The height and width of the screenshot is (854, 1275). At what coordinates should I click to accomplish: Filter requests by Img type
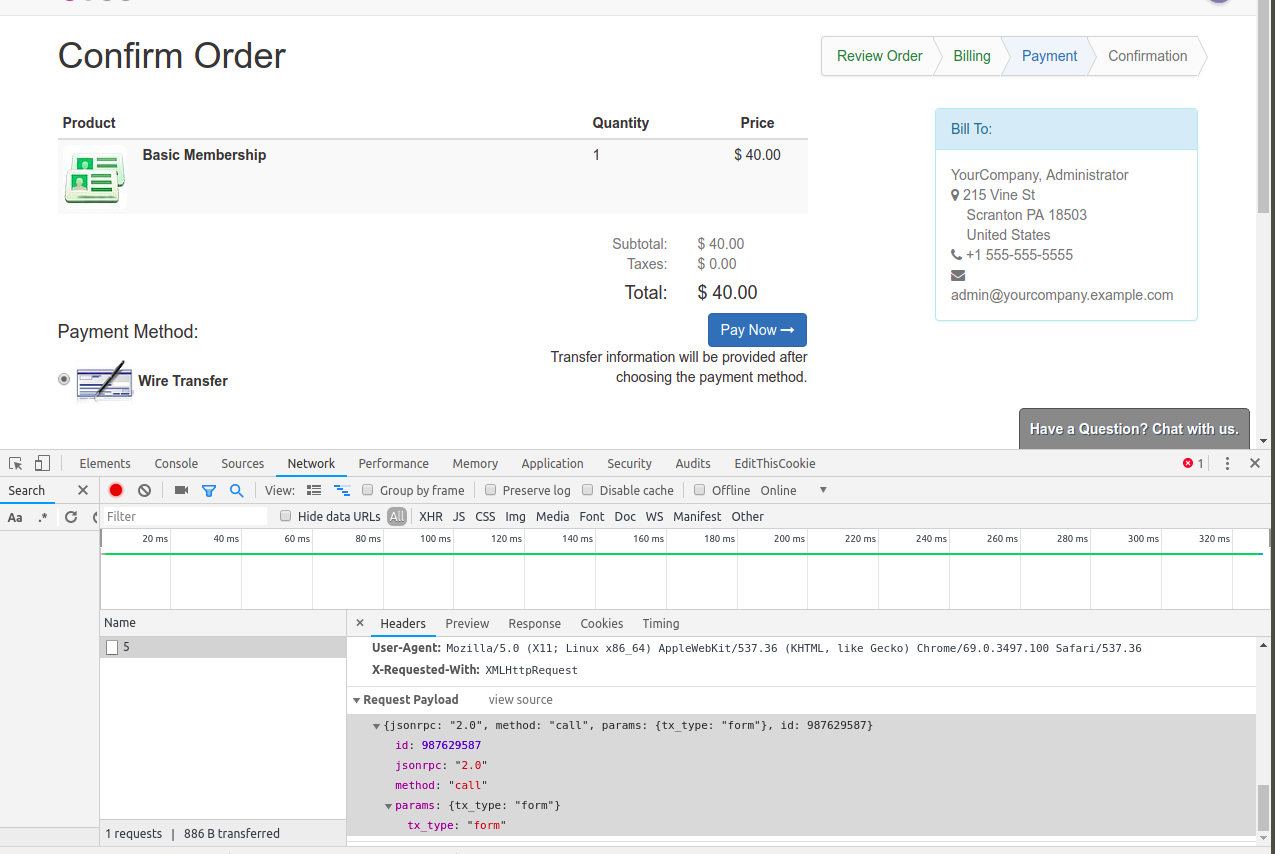[x=515, y=516]
